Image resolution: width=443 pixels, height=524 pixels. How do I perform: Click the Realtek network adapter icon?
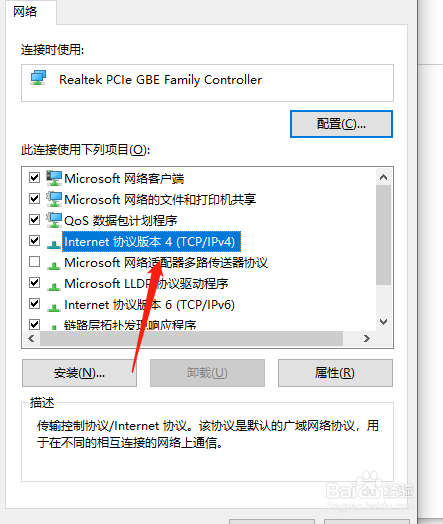pos(38,78)
